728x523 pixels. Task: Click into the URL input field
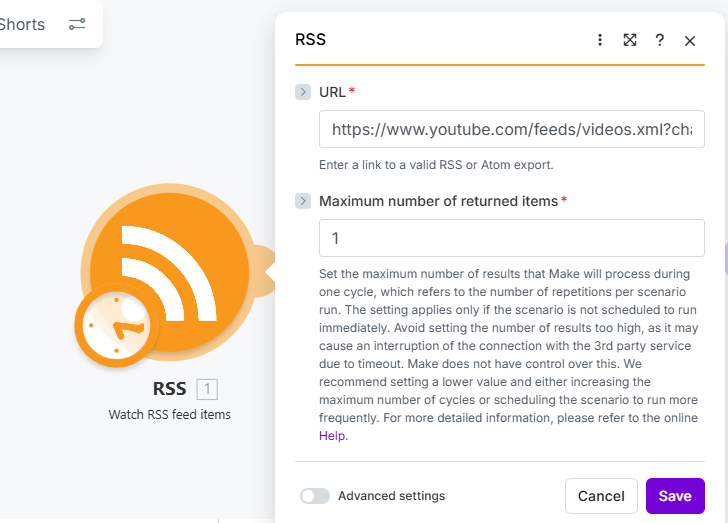[512, 129]
